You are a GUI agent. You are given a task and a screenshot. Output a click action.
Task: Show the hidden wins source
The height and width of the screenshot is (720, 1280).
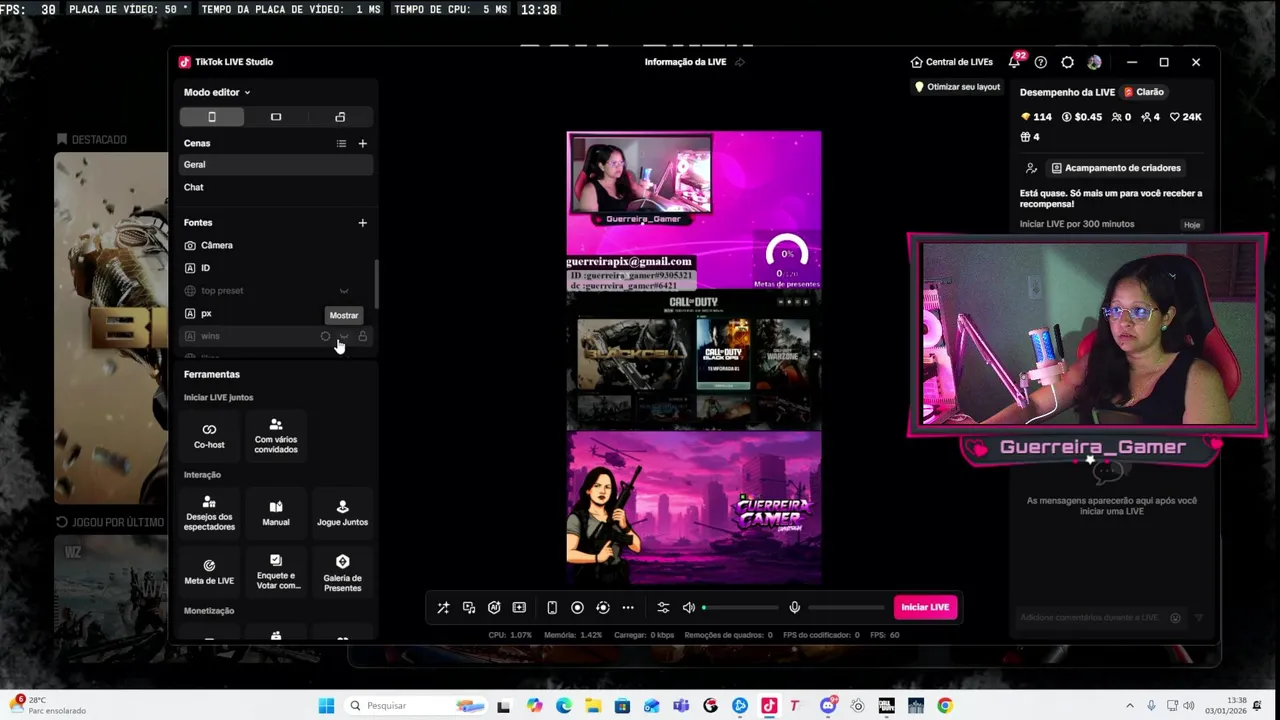point(344,337)
